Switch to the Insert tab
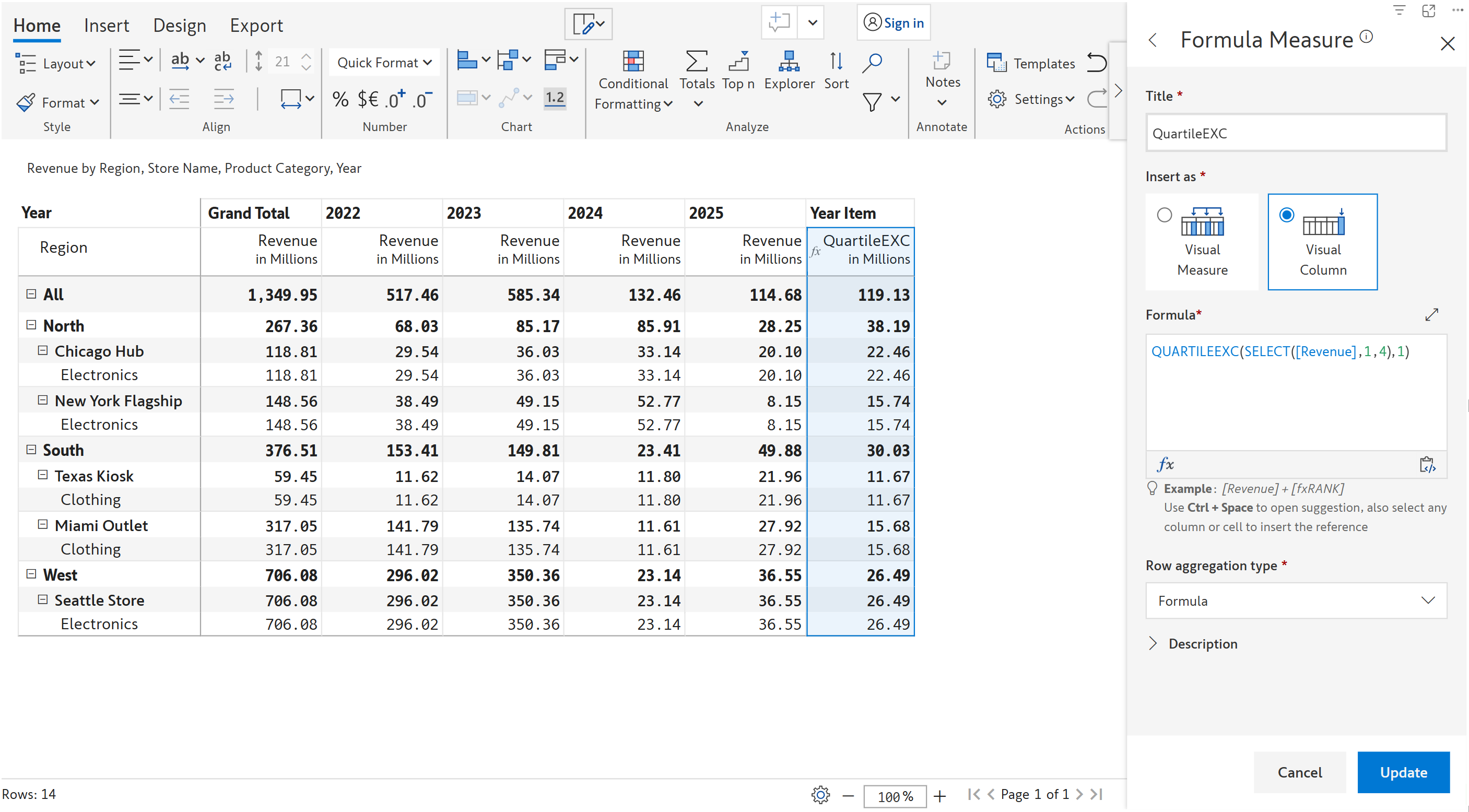The width and height of the screenshot is (1469, 812). click(x=106, y=26)
